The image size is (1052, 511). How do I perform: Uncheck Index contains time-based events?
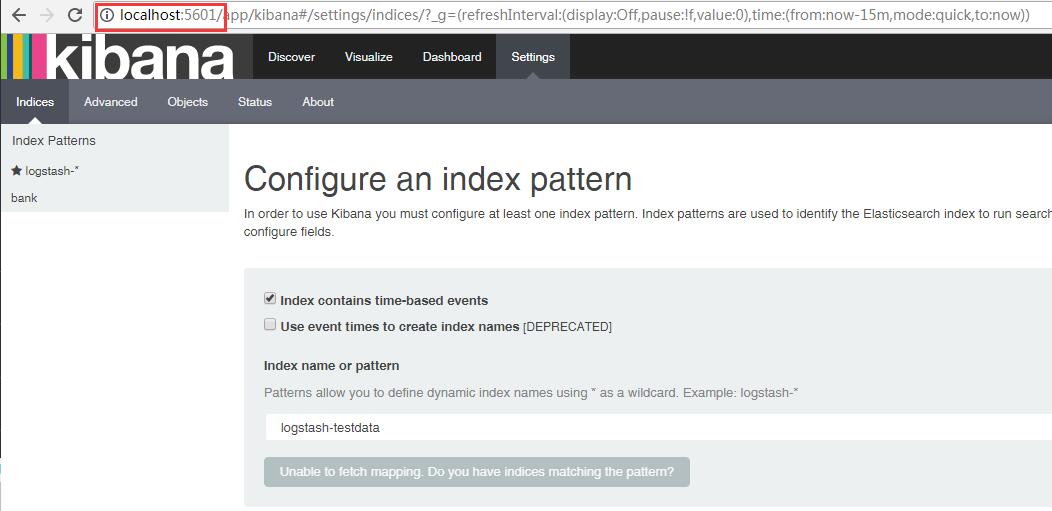tap(270, 298)
